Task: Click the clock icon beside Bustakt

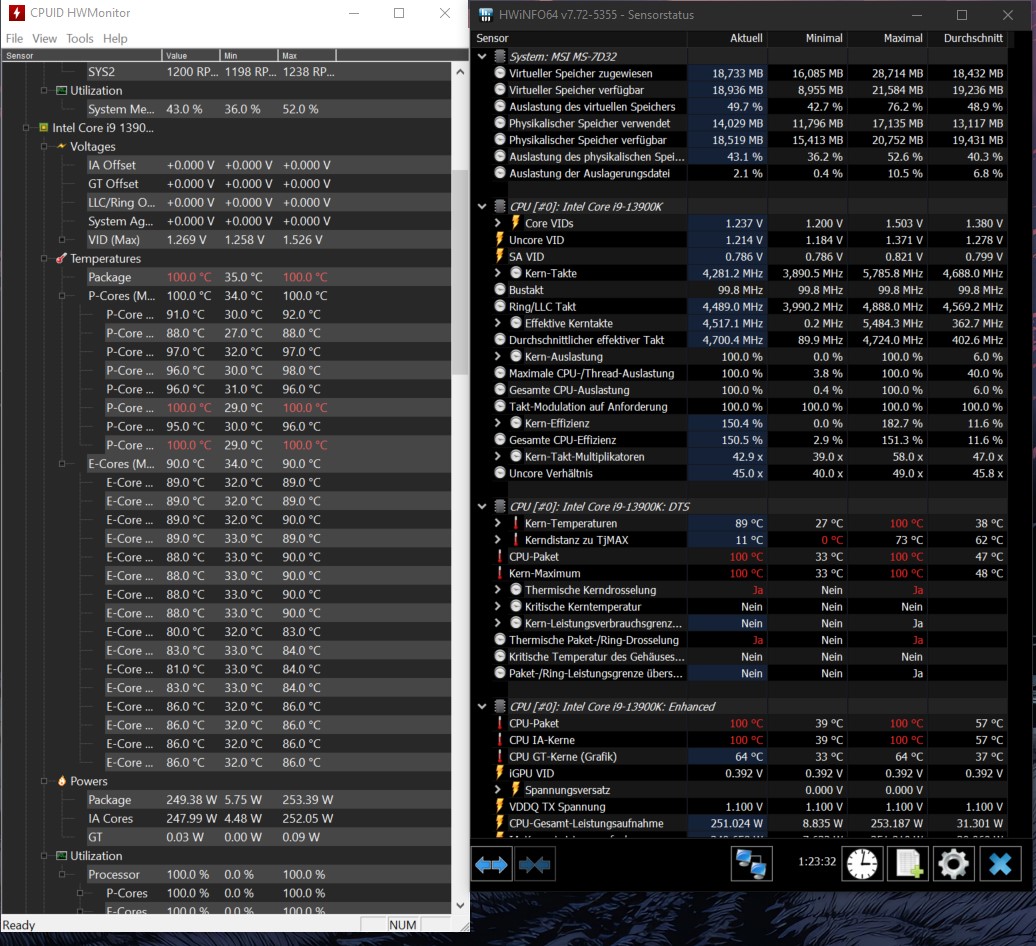Action: coord(500,289)
